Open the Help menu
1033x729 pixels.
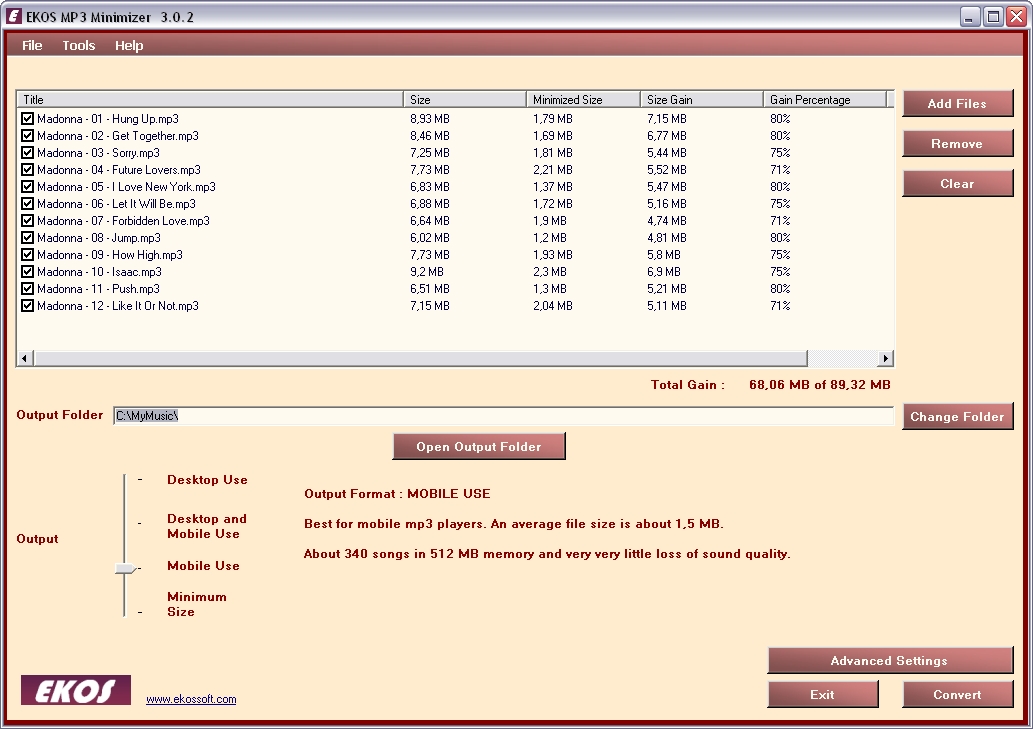click(129, 45)
